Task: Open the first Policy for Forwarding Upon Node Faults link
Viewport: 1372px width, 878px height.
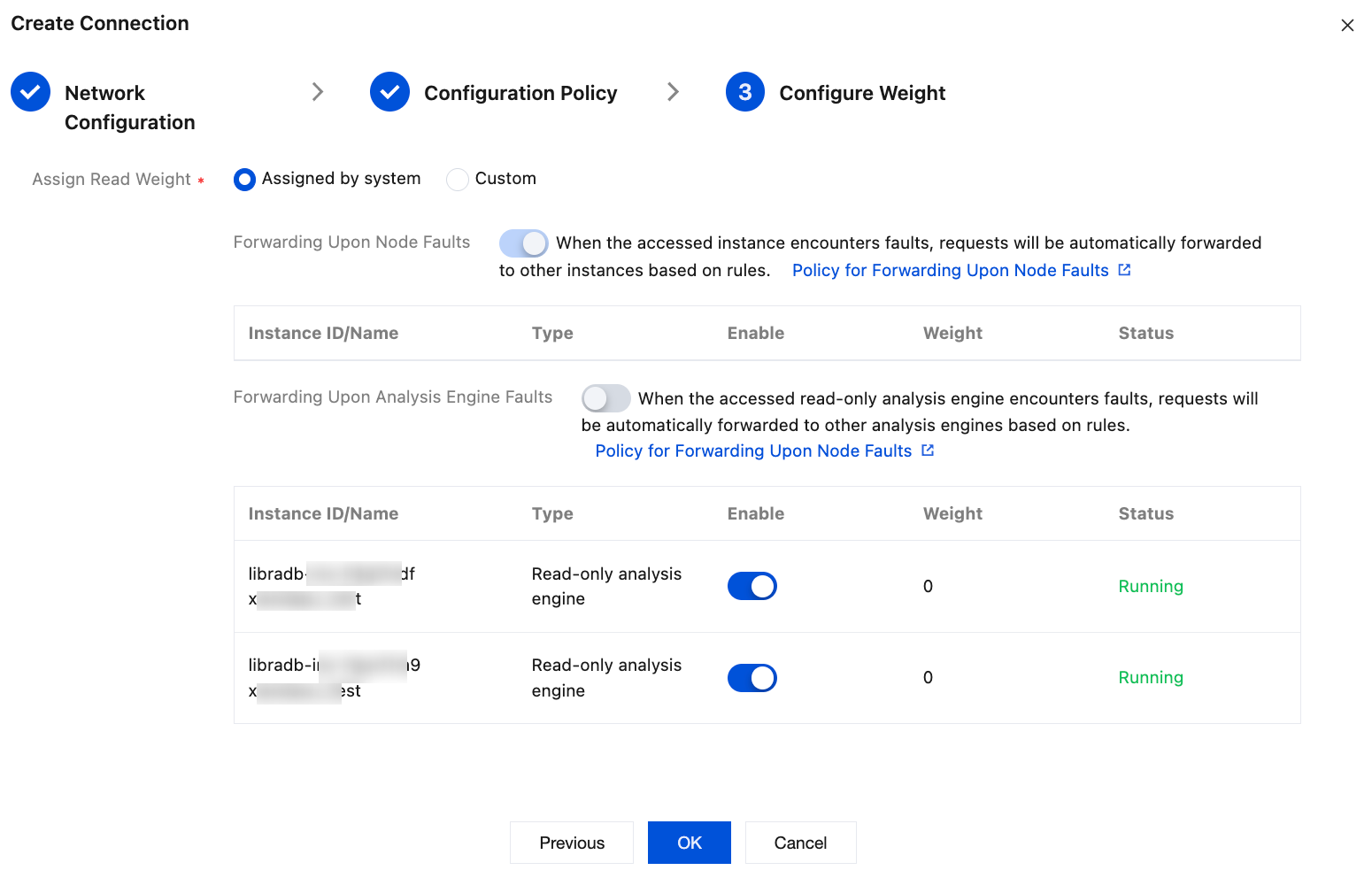Action: point(950,270)
